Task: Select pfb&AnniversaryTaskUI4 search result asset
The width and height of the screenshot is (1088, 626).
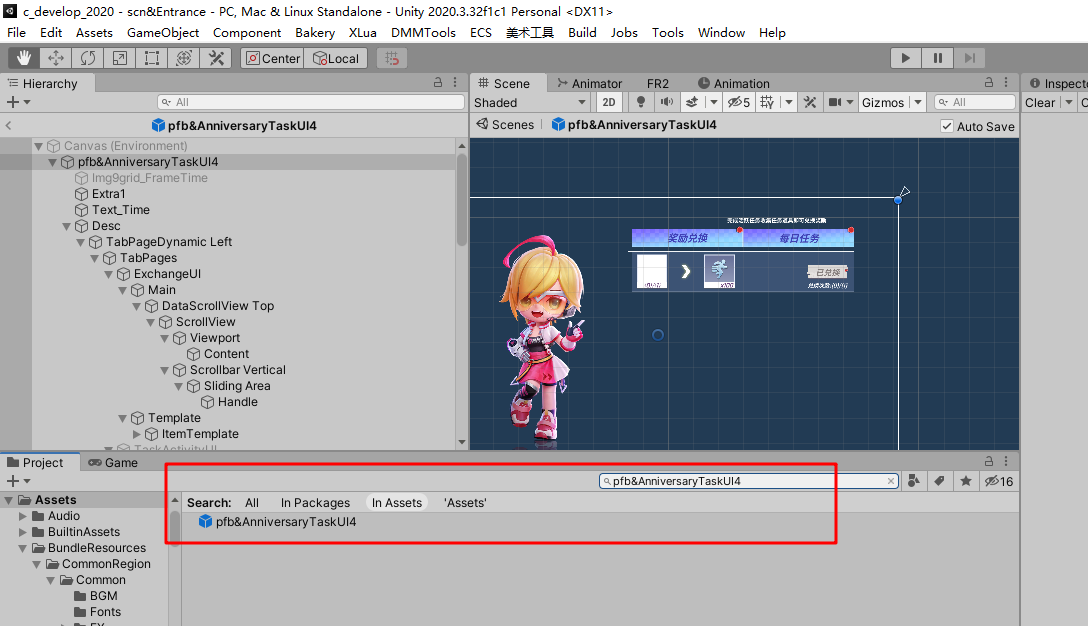Action: point(278,522)
